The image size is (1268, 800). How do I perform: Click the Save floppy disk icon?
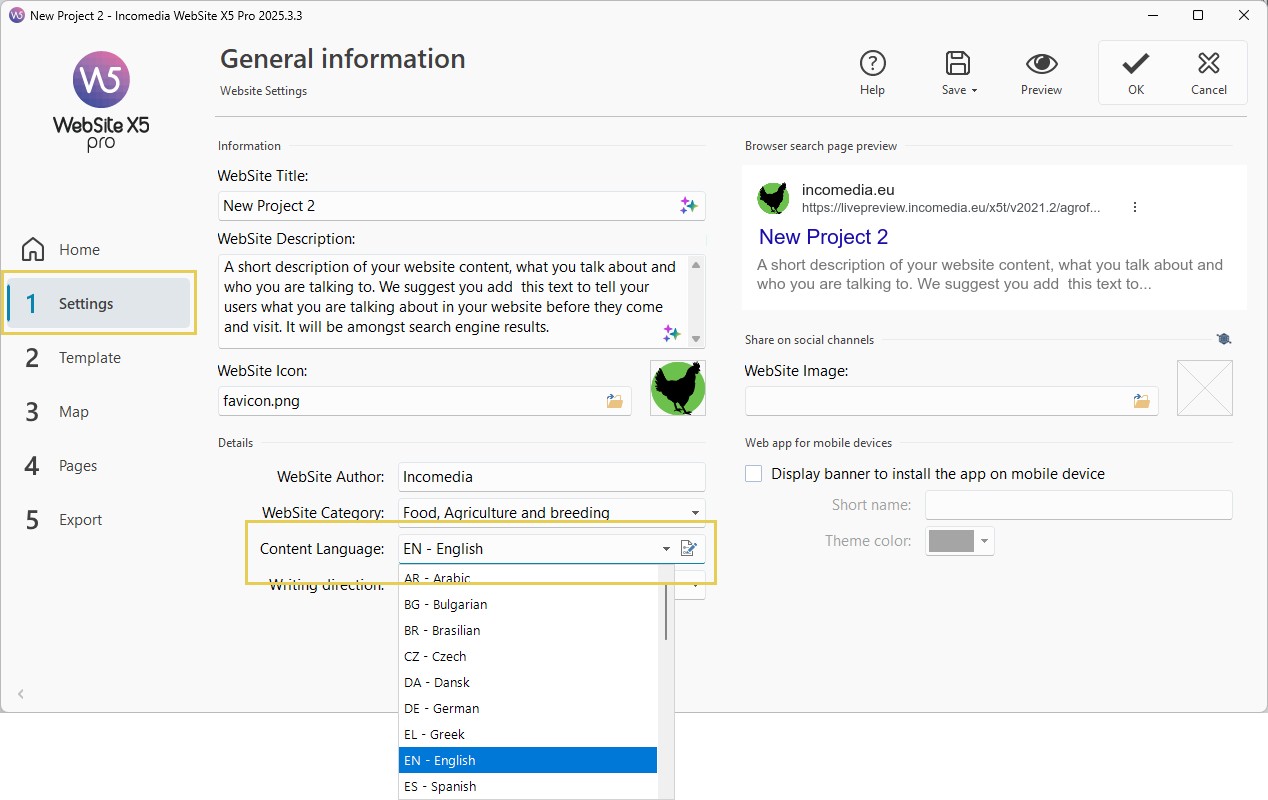point(958,63)
